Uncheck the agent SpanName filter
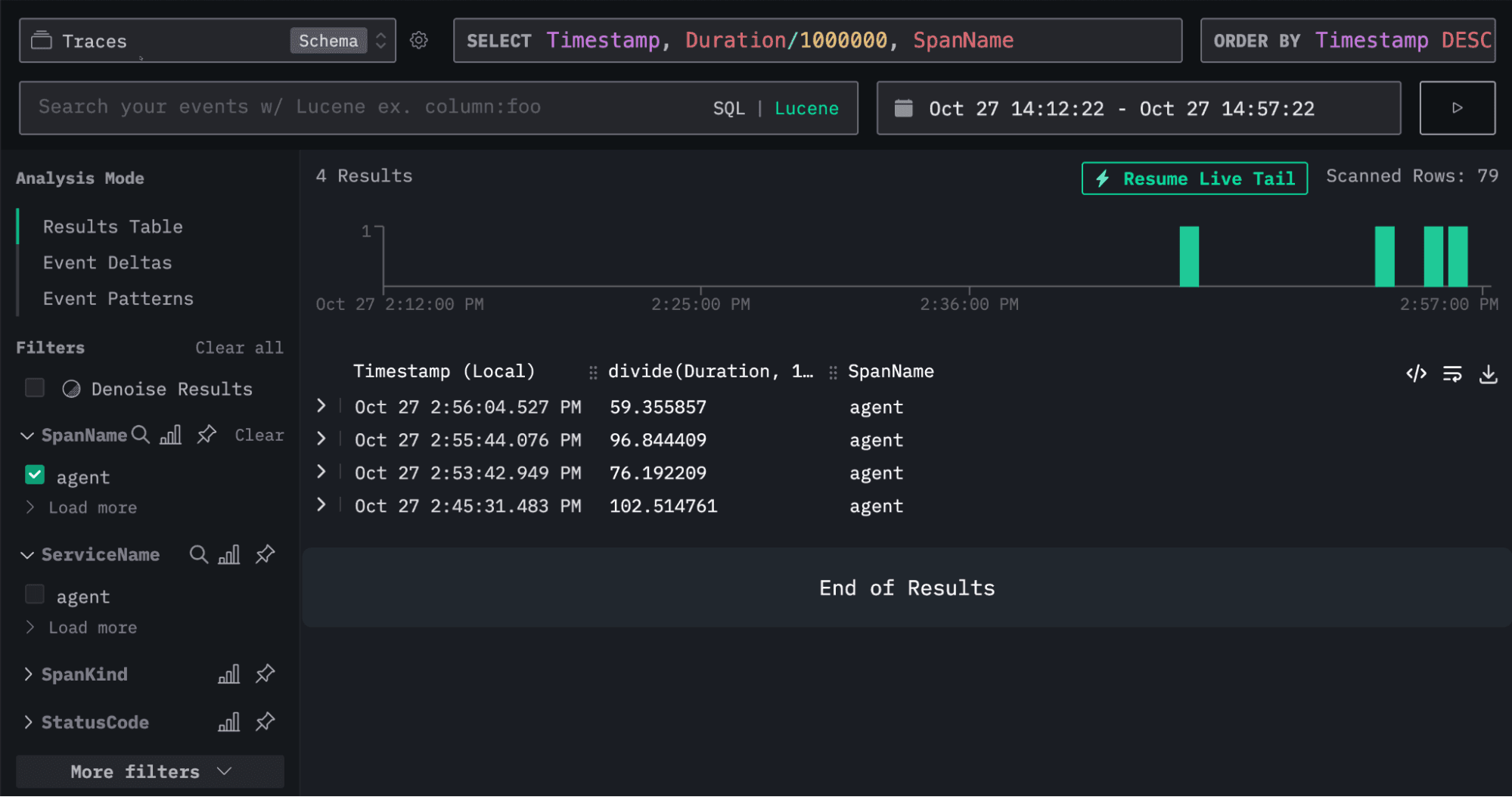 click(x=35, y=476)
